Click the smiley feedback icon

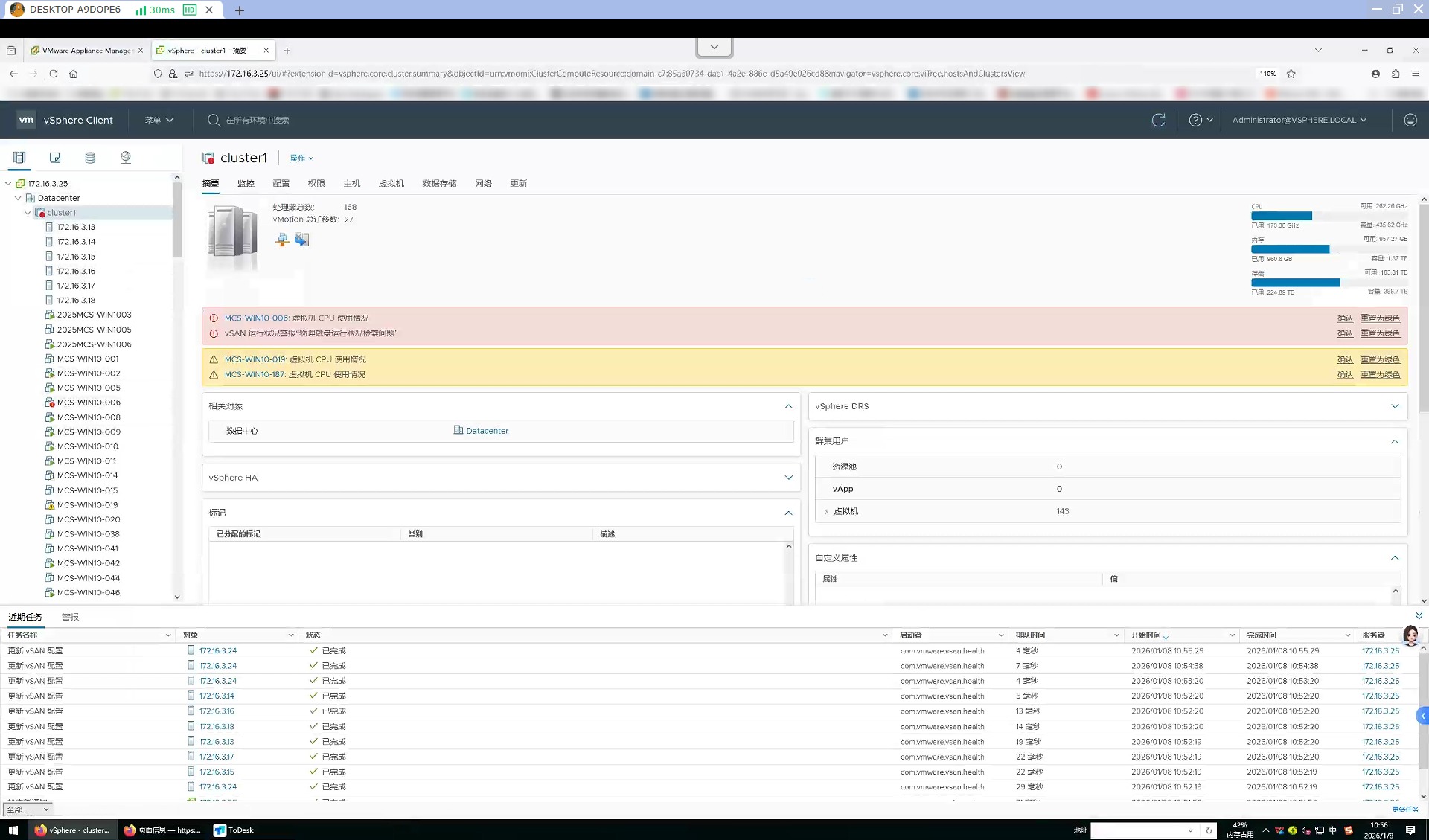[1410, 120]
